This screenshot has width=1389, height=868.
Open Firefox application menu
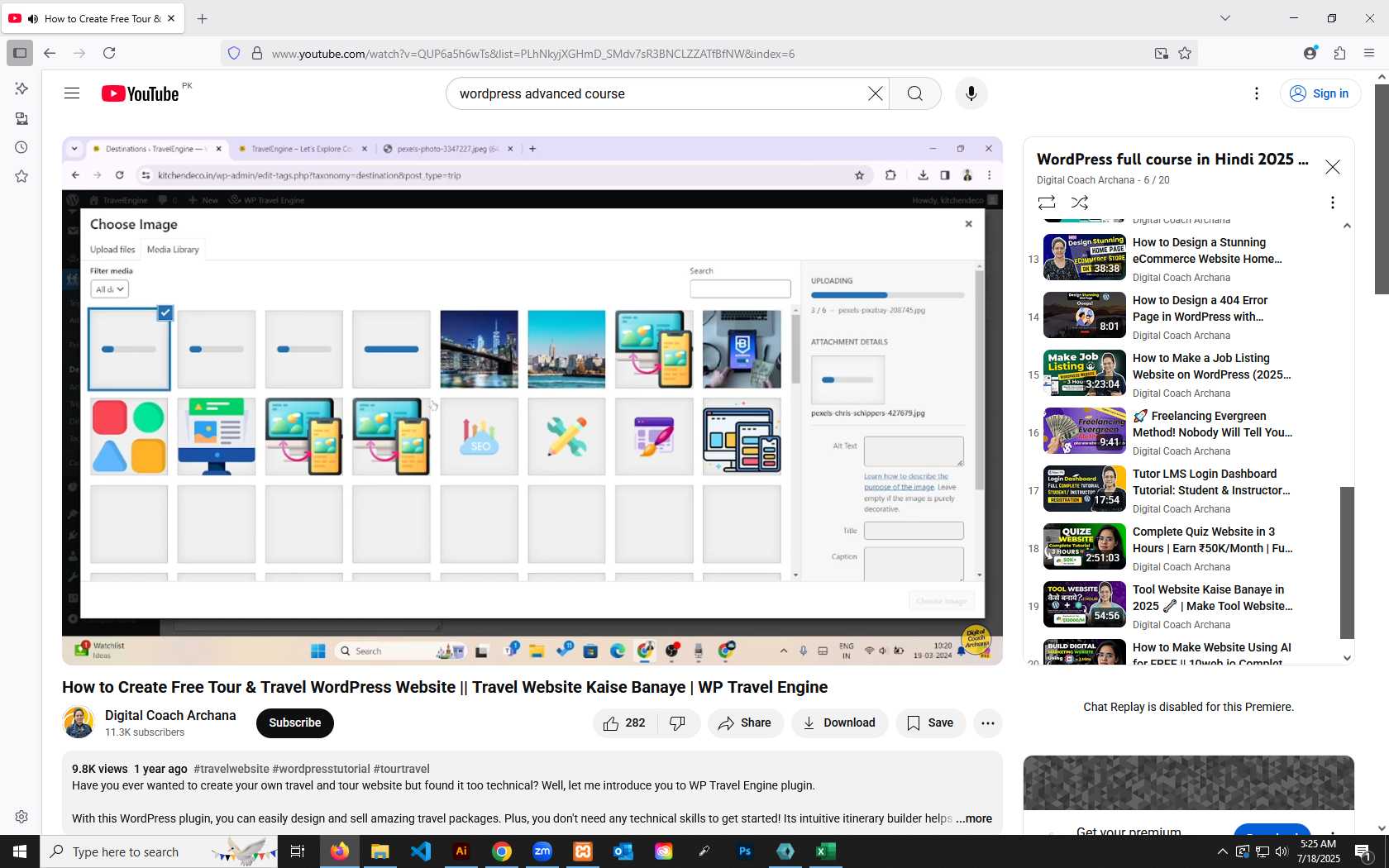click(1369, 53)
